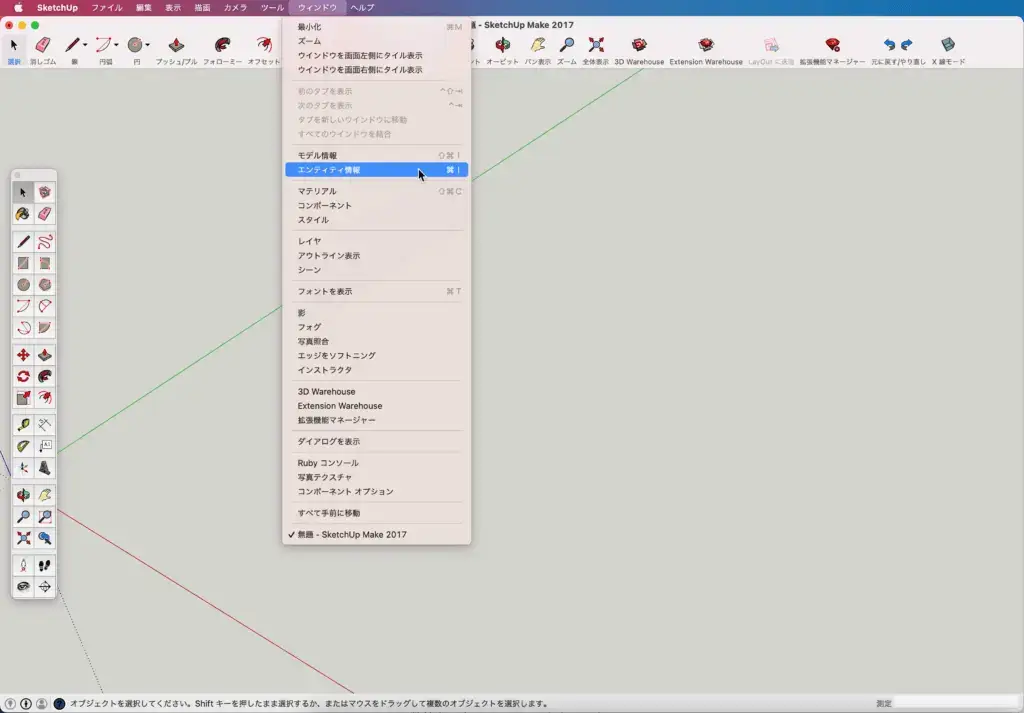The image size is (1024, 713).
Task: Open 影 (Shadows) from the Window menu
Action: tap(377, 313)
